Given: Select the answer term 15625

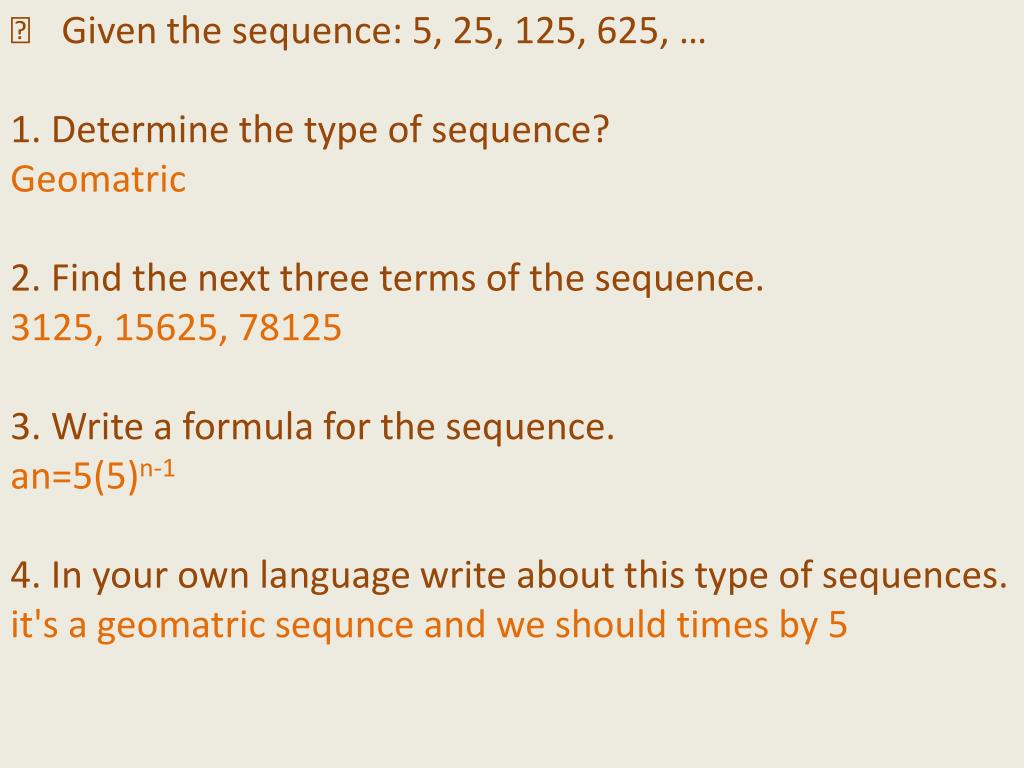Looking at the screenshot, I should tap(166, 327).
